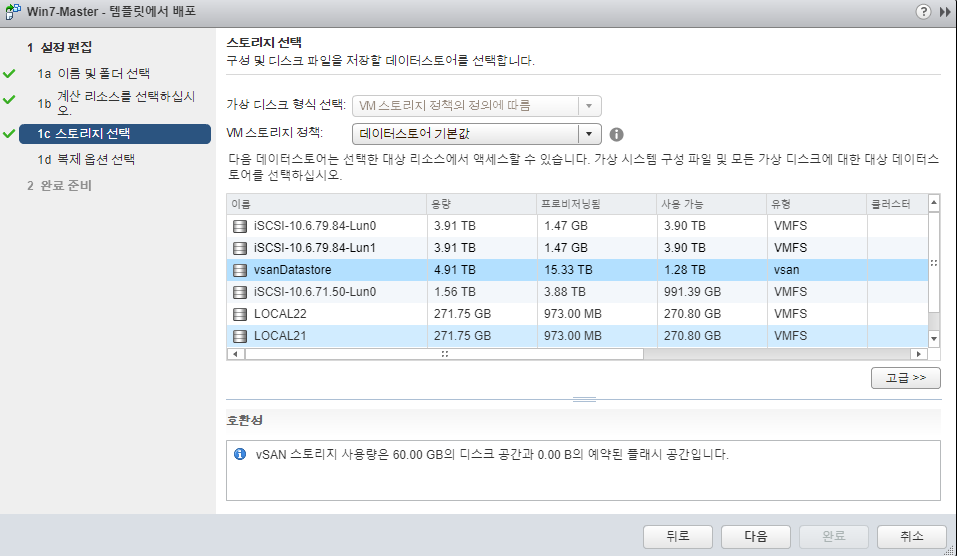Click the double-arrow expand icon in title bar

(945, 12)
